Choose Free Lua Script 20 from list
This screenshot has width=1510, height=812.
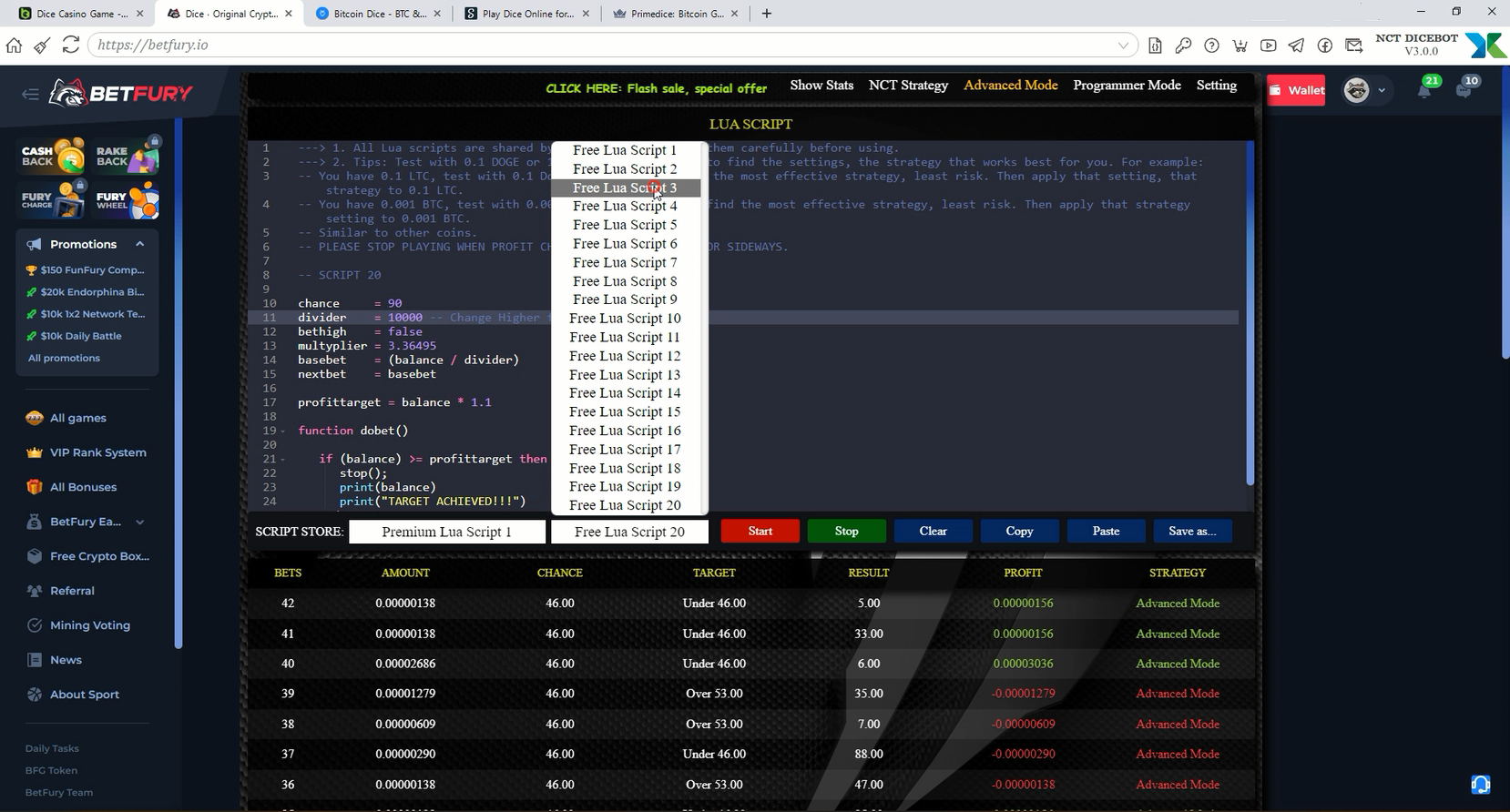pos(625,505)
